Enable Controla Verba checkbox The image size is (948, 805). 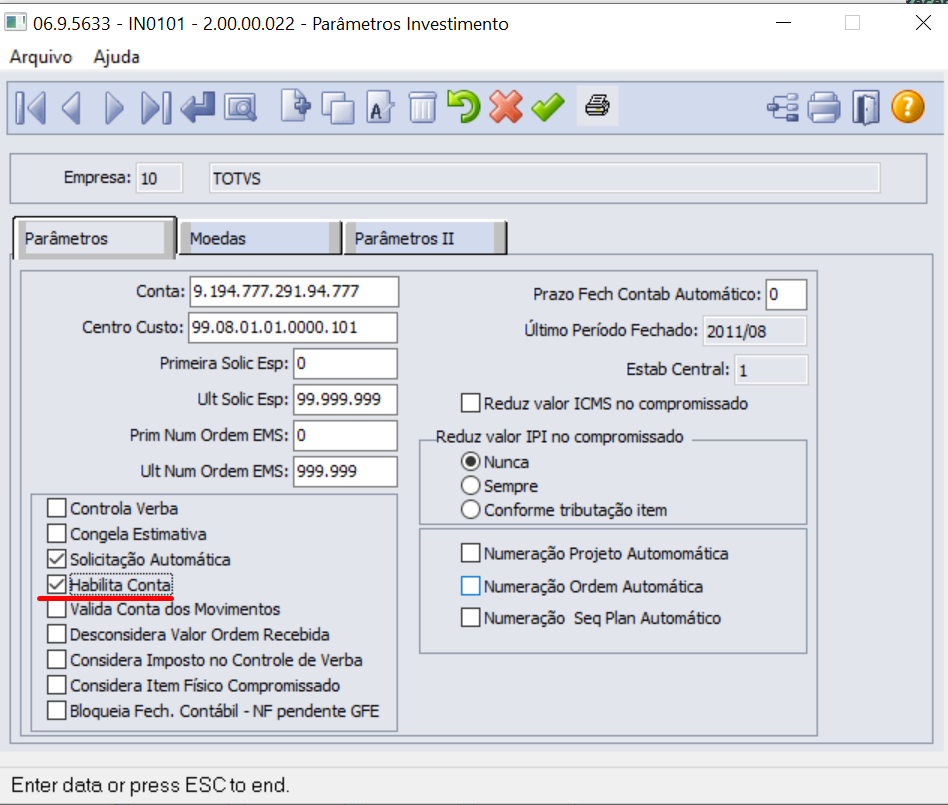pos(57,508)
